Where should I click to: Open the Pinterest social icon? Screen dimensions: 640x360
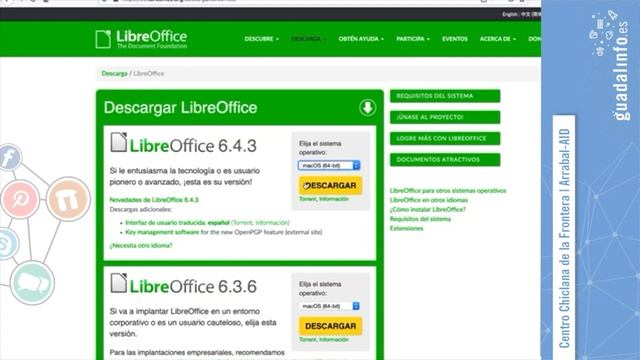pos(20,199)
